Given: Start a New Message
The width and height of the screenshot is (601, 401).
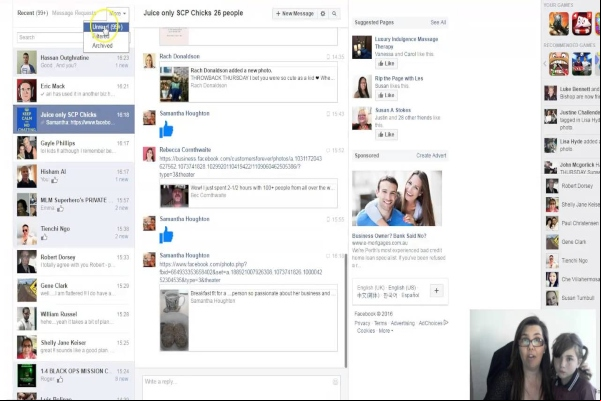Looking at the screenshot, I should pos(295,13).
